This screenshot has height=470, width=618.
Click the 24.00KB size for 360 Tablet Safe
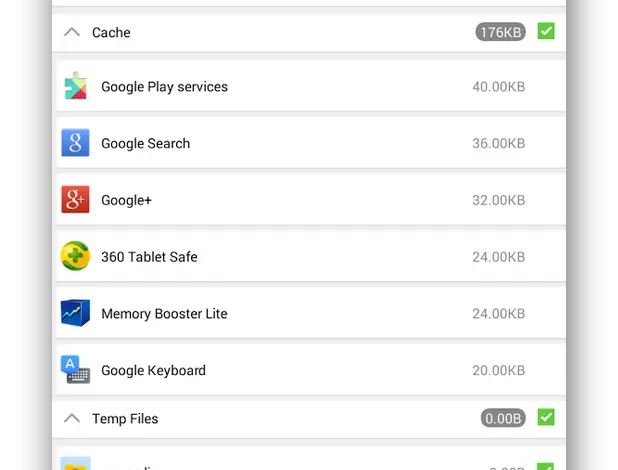tap(498, 257)
